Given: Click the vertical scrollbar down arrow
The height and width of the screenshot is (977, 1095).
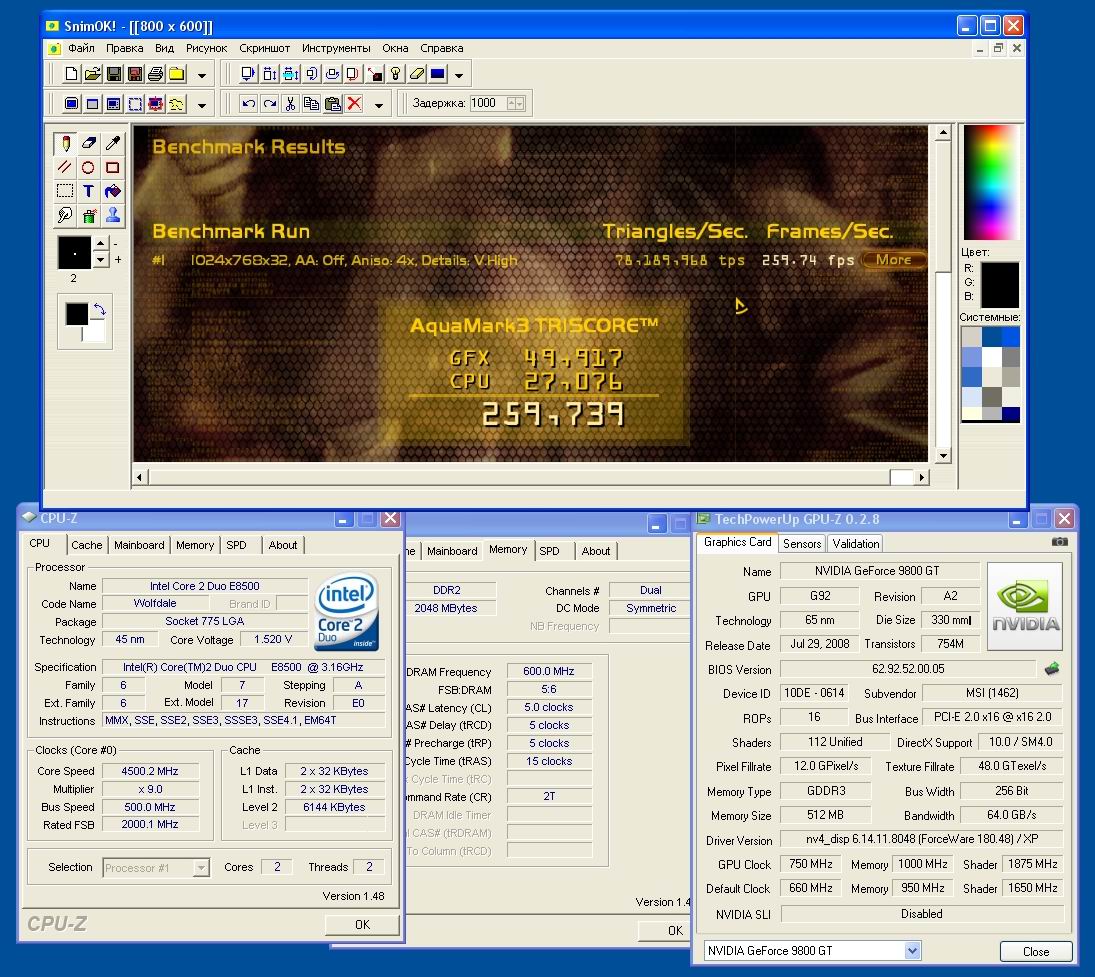Looking at the screenshot, I should tap(943, 456).
